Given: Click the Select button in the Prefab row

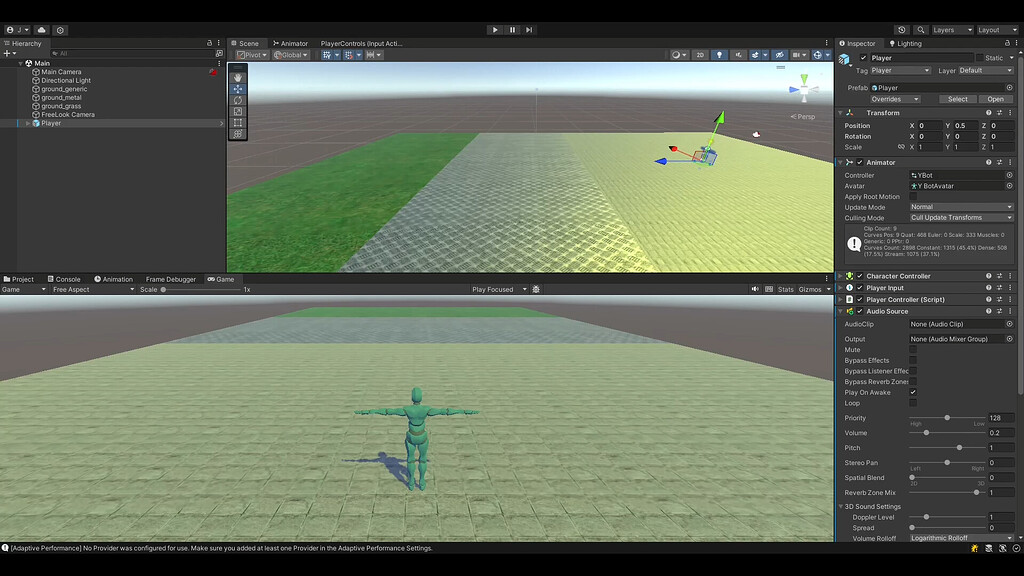Looking at the screenshot, I should [x=957, y=99].
